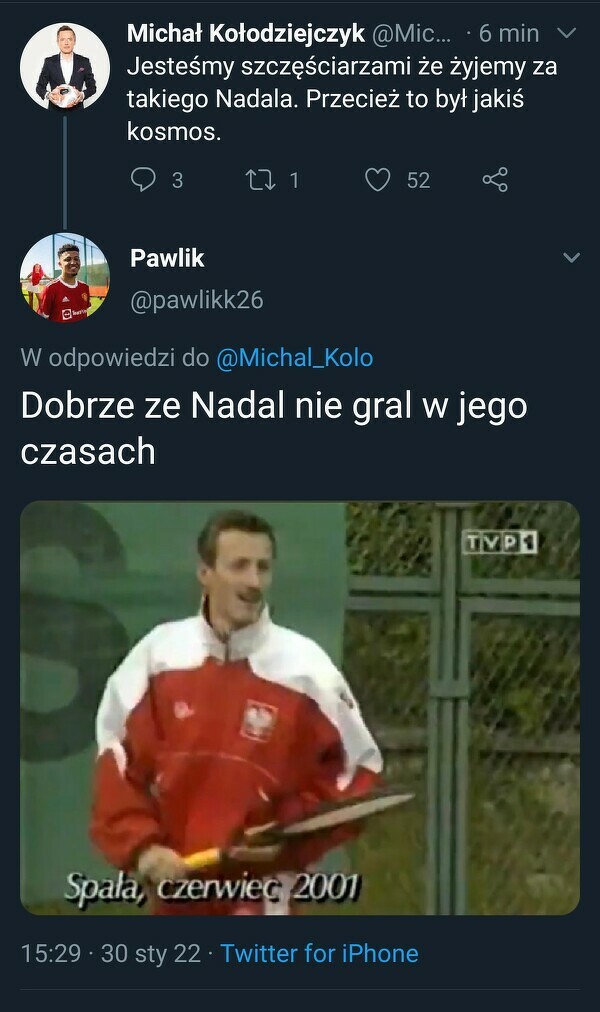Image resolution: width=600 pixels, height=1012 pixels.
Task: Open Michał Kołodziejczyk's profile picture
Action: click(65, 66)
